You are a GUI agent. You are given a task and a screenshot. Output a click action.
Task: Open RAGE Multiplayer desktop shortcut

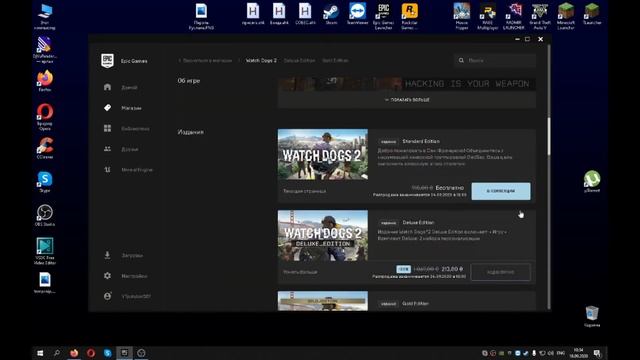tap(488, 16)
